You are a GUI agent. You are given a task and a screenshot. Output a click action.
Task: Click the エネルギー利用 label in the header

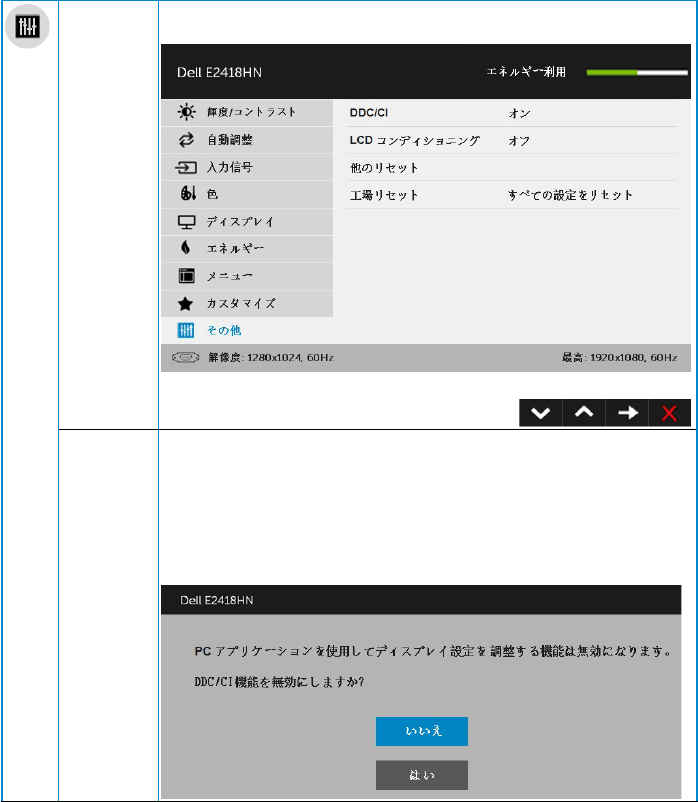coord(526,72)
